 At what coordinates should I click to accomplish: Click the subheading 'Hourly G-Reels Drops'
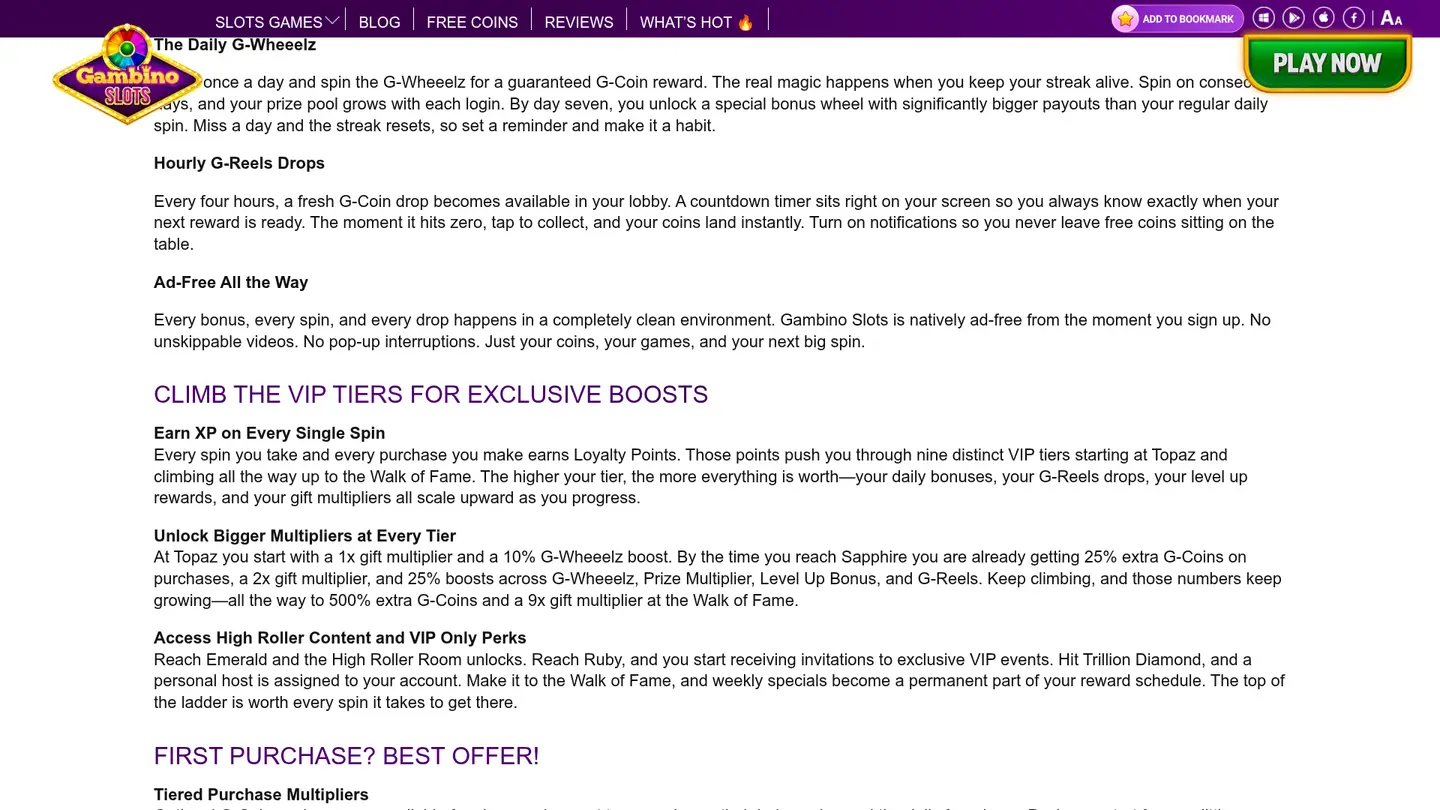click(x=239, y=163)
